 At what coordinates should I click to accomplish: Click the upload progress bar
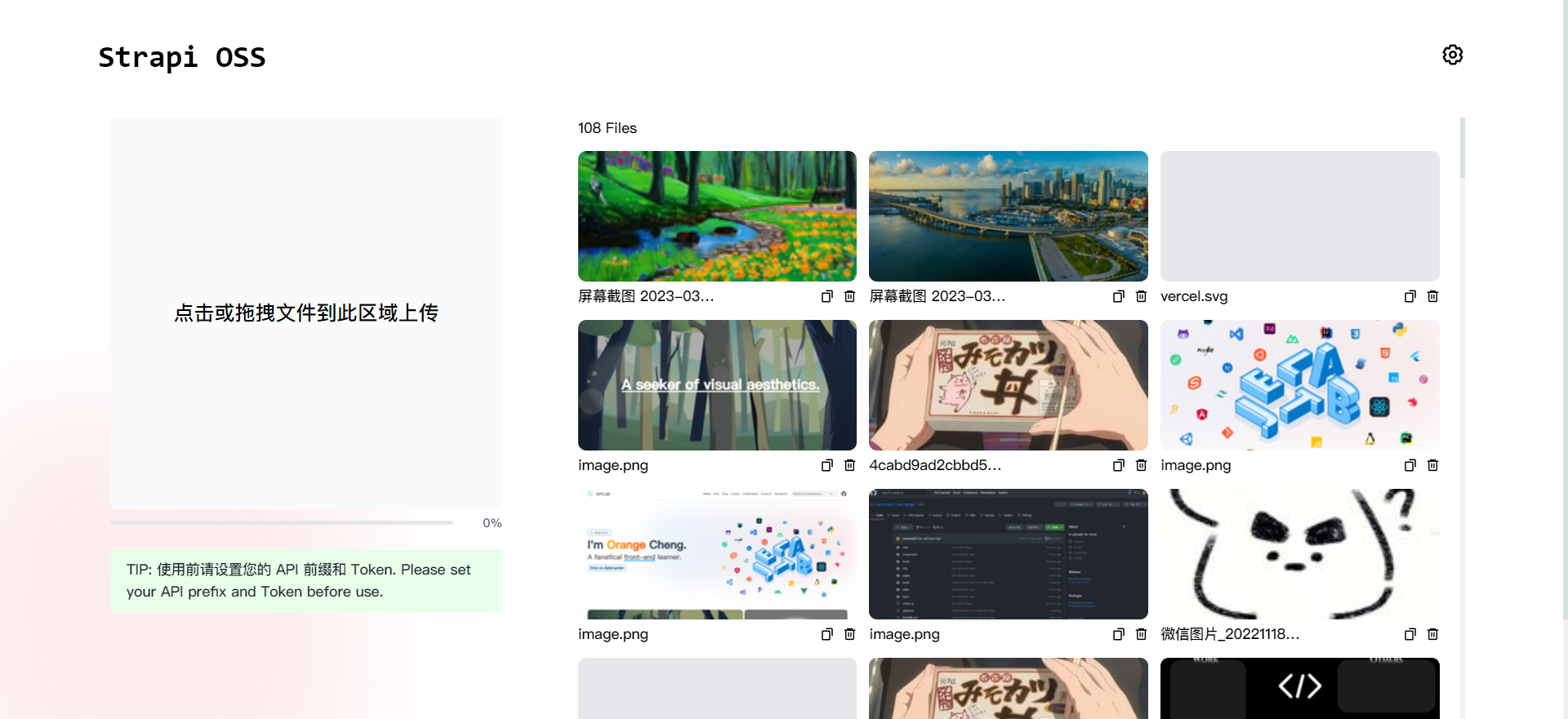(282, 522)
